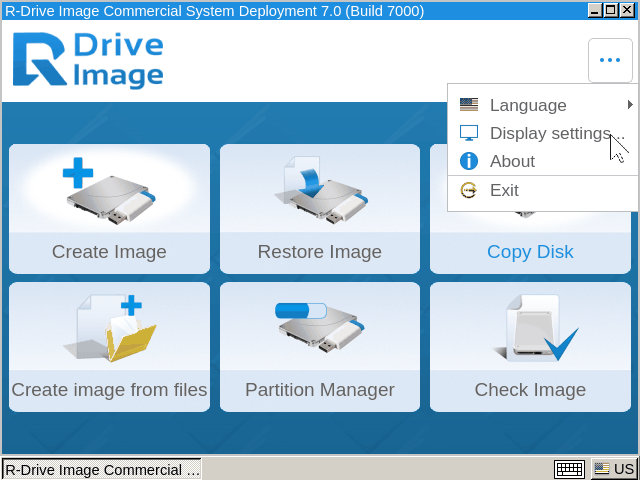Screen dimensions: 640x480
Task: Close the R-Drive Image window
Action: tap(627, 10)
